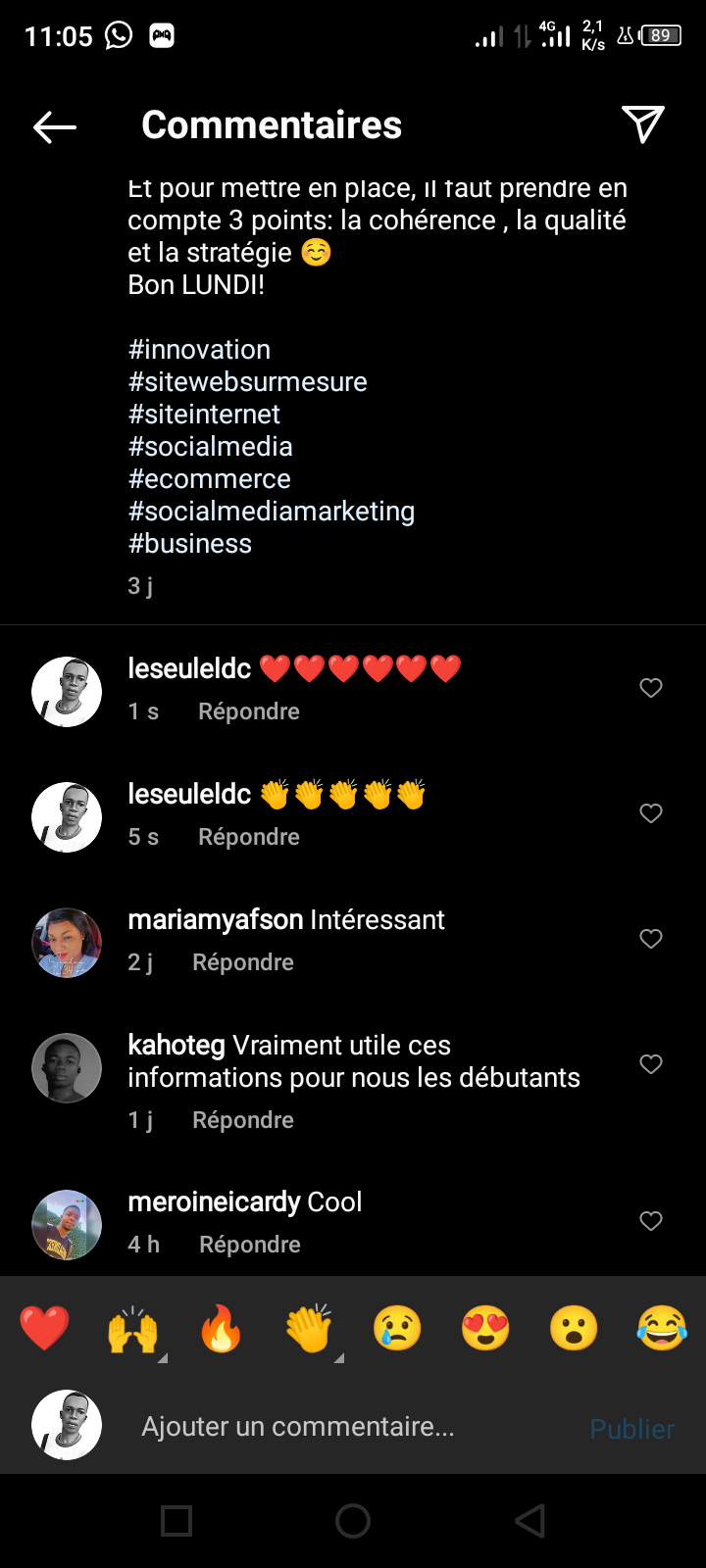Insert the crying face quick emoji
Viewport: 706px width, 1568px height.
397,1330
